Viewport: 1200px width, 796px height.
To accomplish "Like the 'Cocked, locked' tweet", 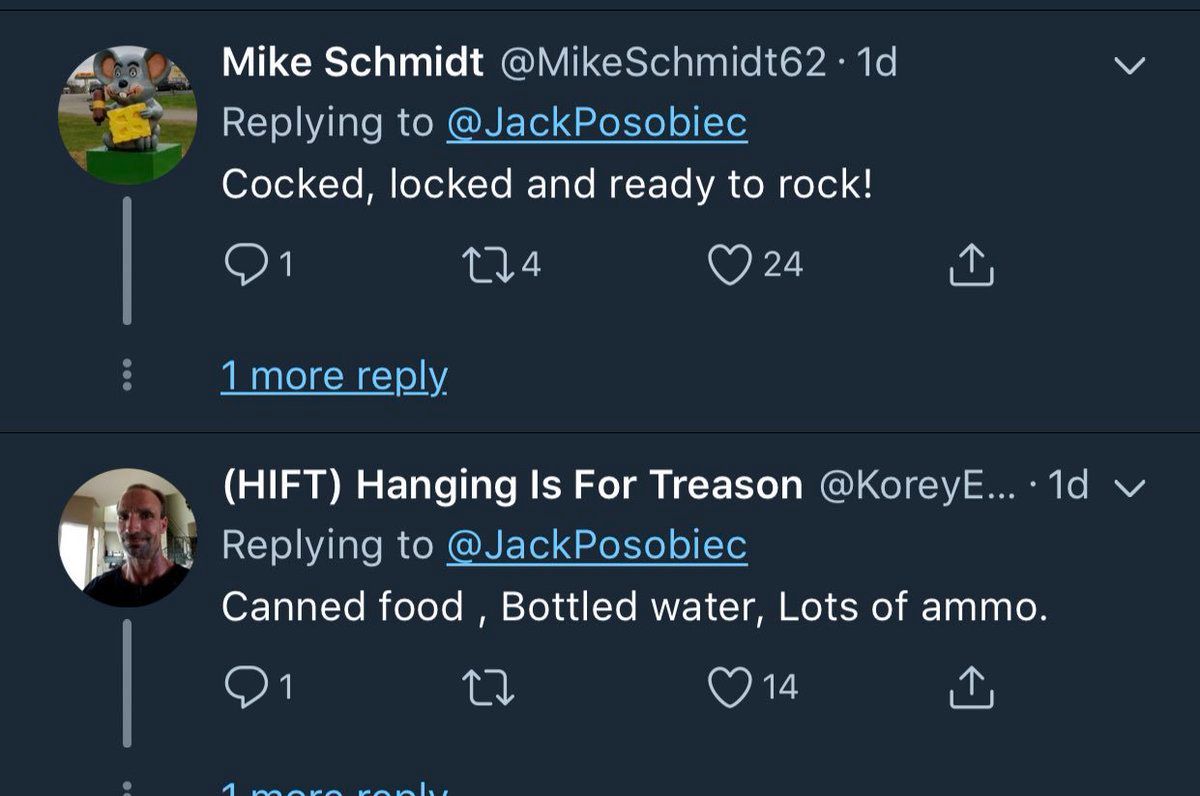I will pos(731,264).
